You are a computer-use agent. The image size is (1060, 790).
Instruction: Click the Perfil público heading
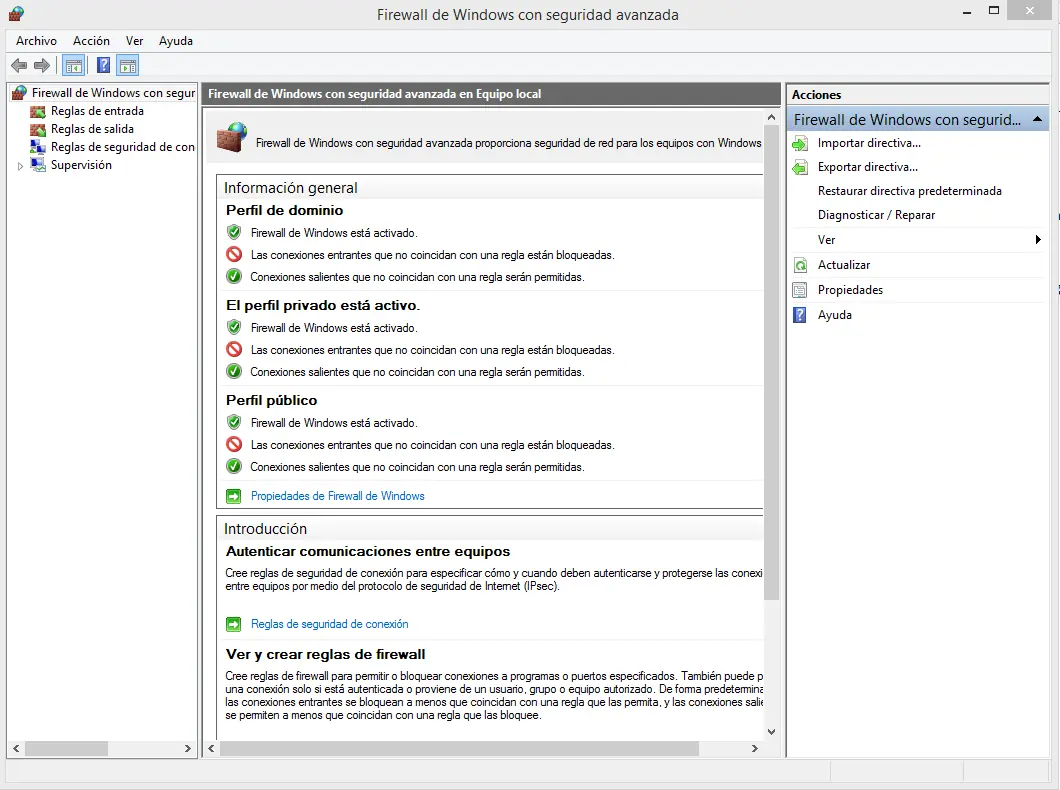click(271, 400)
